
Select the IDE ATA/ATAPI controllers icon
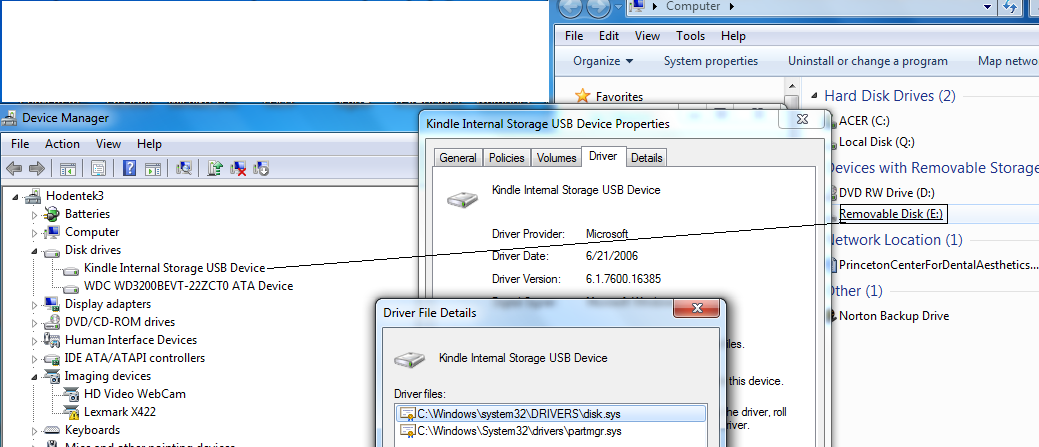[52, 358]
